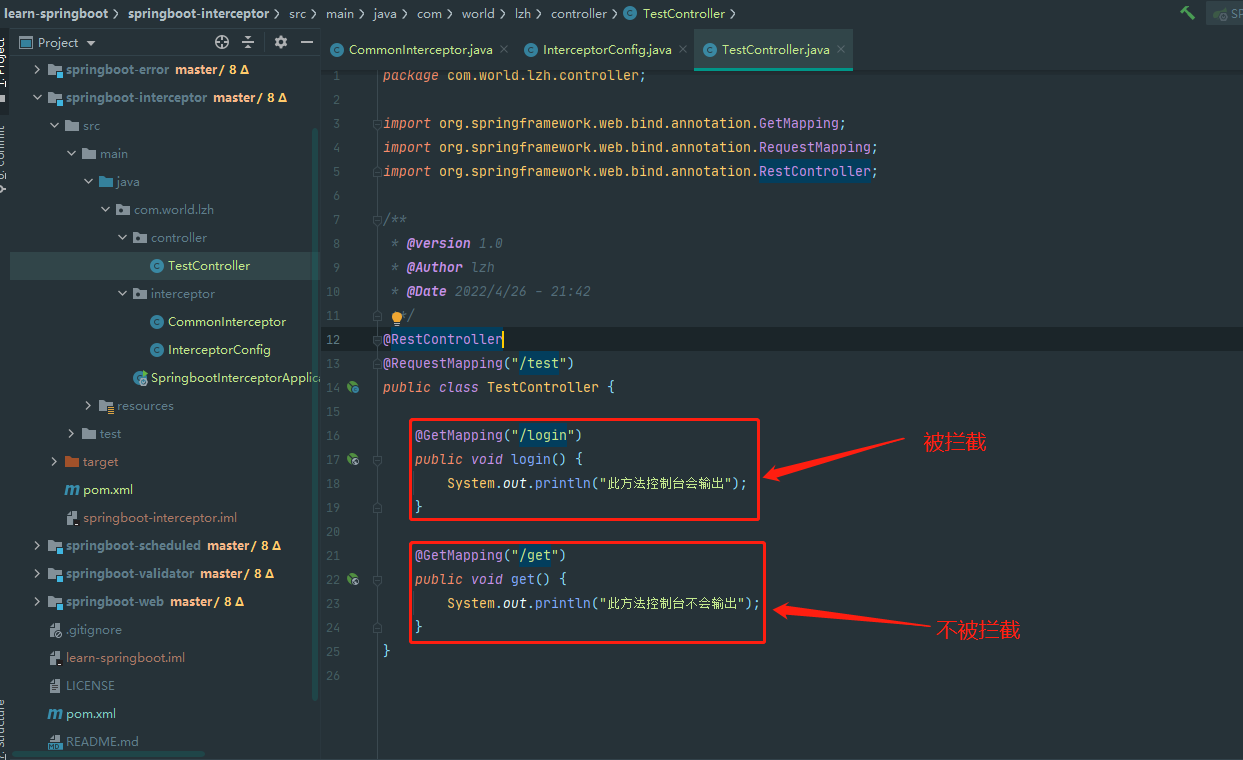Click gutter icon beside login method
This screenshot has height=760, width=1243.
(353, 459)
